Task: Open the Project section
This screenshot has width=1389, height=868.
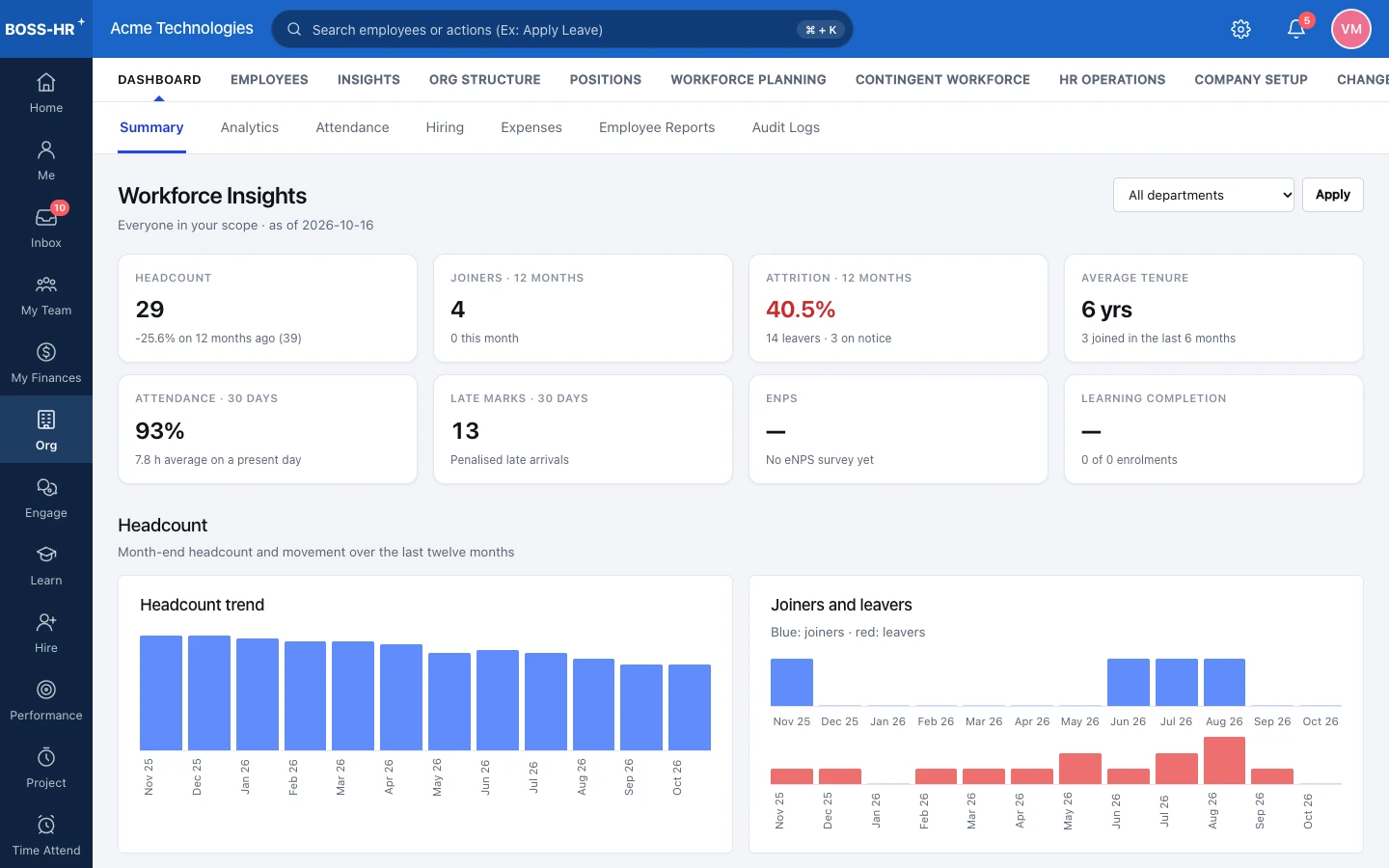Action: point(46,769)
